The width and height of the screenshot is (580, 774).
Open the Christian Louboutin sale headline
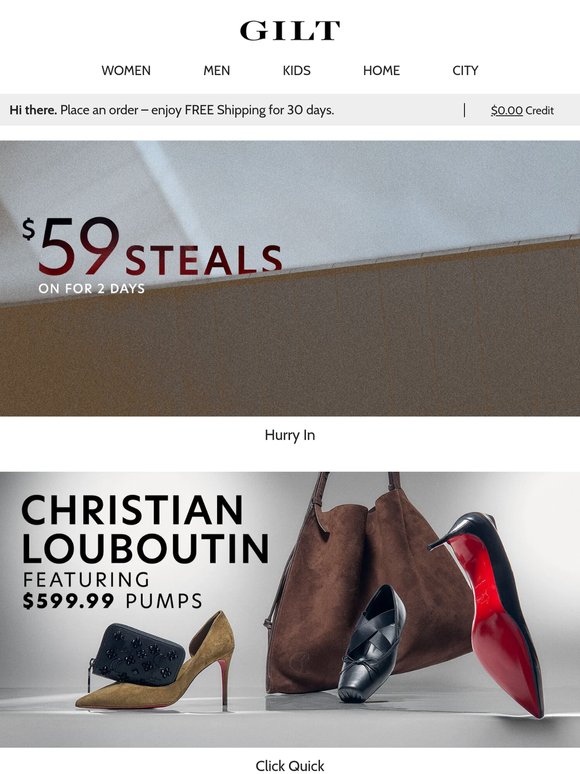pos(145,529)
